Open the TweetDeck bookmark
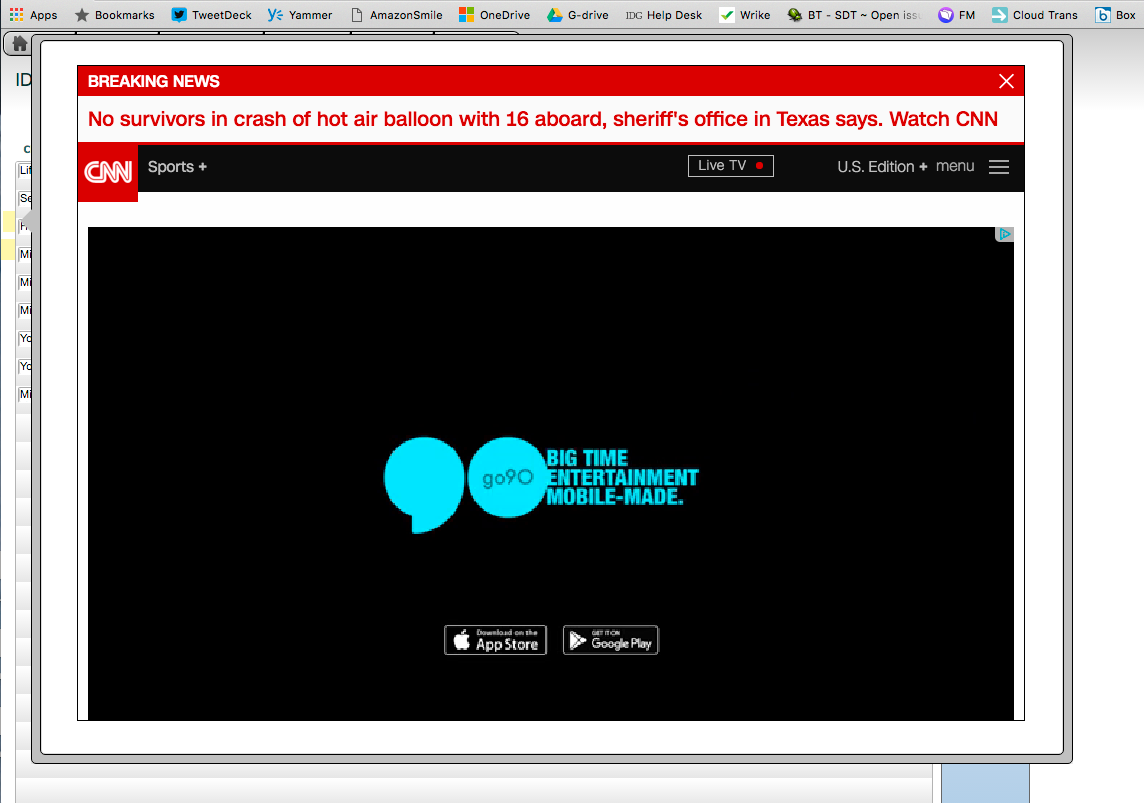 tap(211, 15)
